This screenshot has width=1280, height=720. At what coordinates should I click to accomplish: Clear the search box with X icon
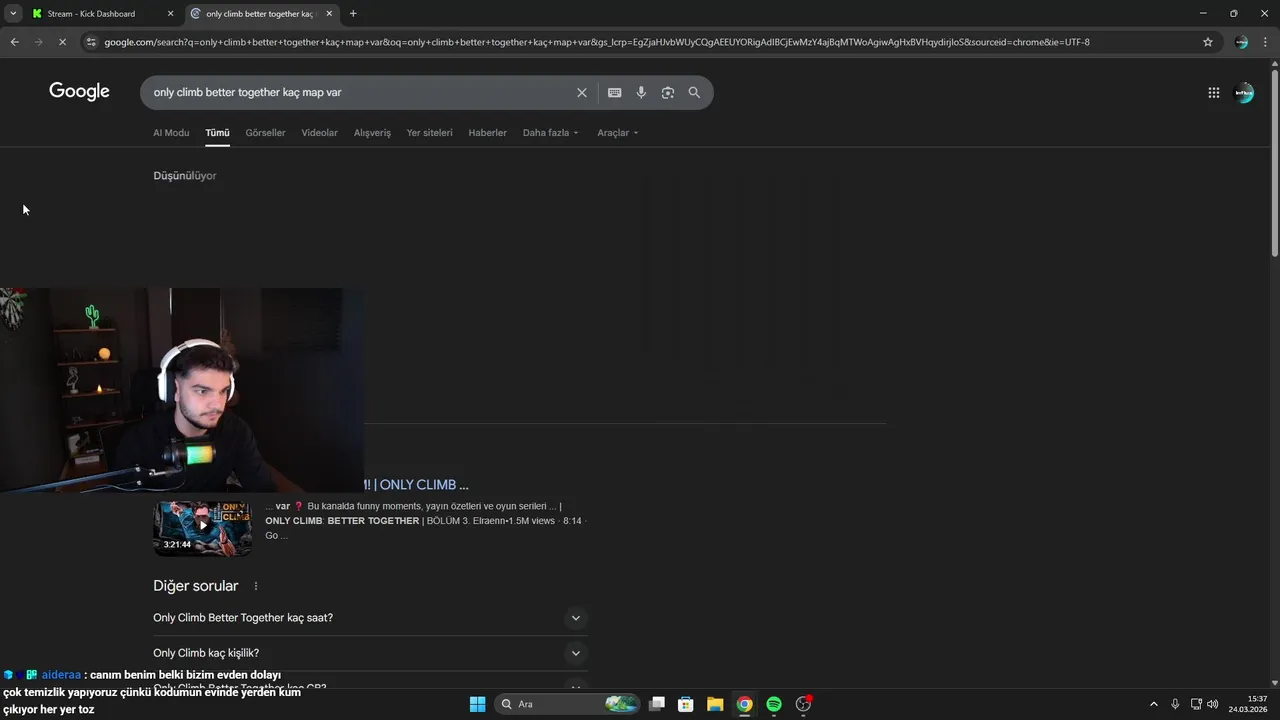click(581, 93)
